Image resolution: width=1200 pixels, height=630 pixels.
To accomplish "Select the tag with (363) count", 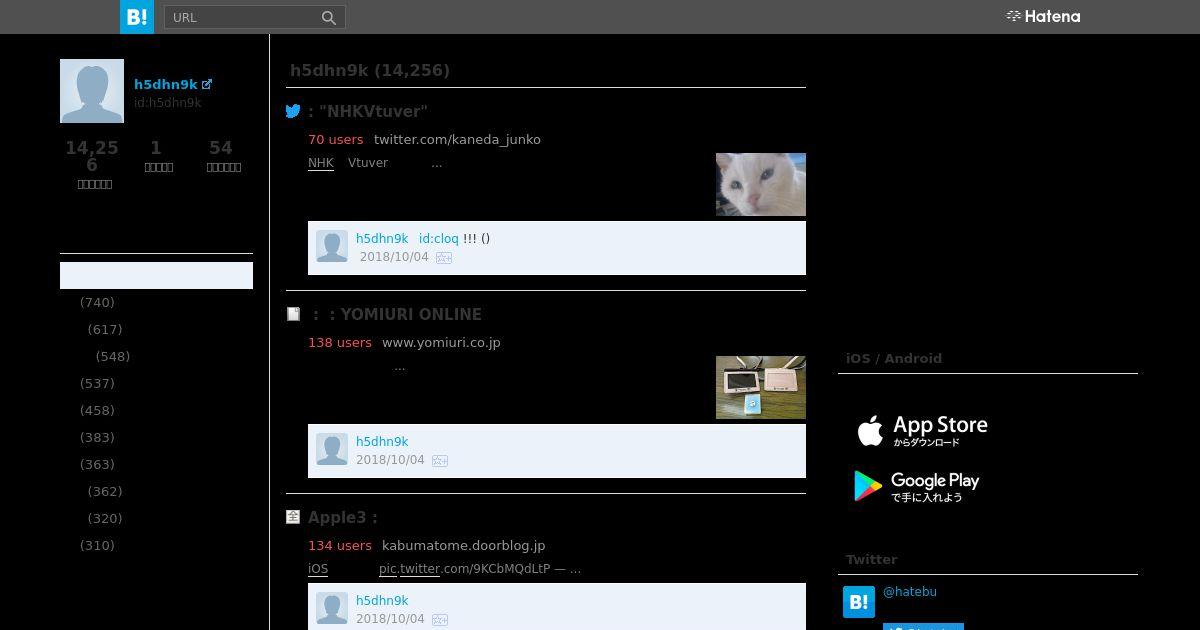I will point(97,465).
